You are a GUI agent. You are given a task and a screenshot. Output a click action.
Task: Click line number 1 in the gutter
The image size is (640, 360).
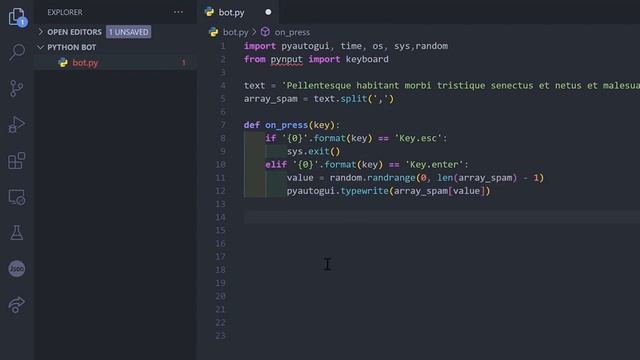pyautogui.click(x=223, y=46)
